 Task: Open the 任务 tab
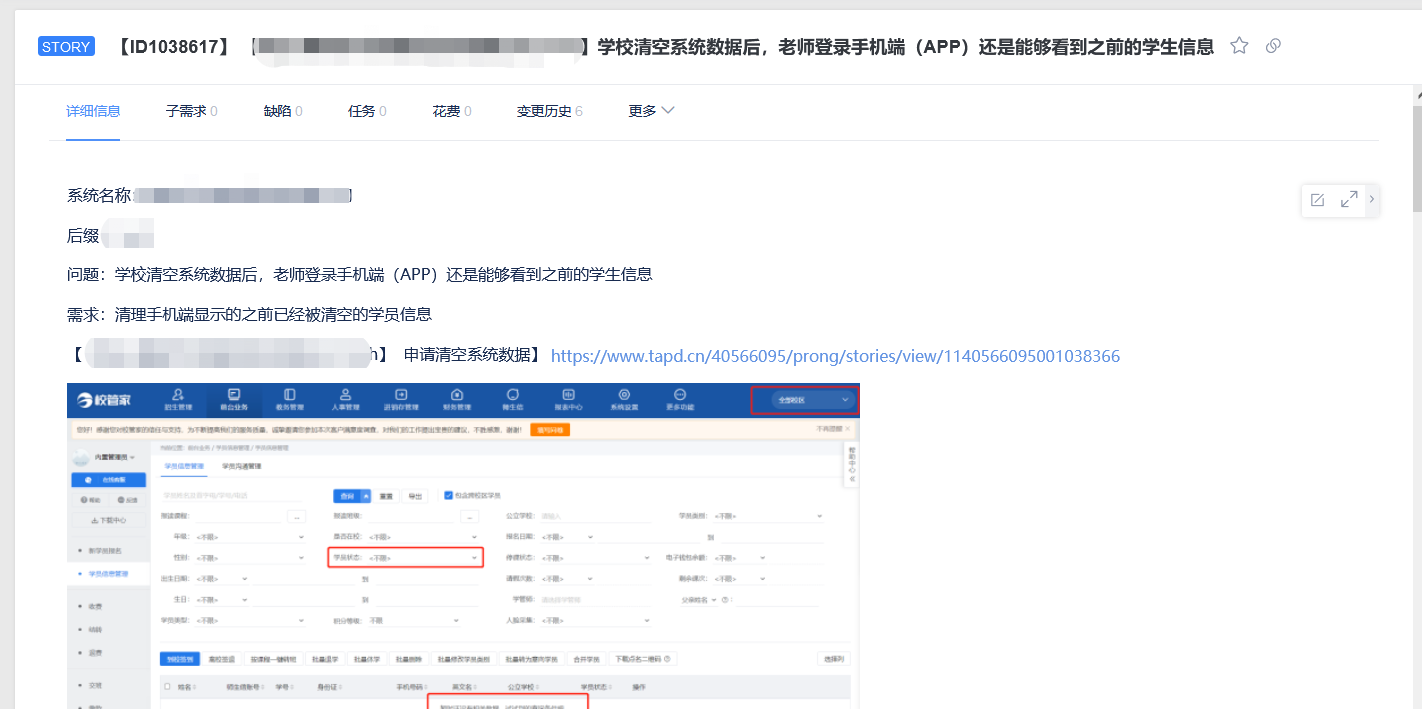[367, 111]
